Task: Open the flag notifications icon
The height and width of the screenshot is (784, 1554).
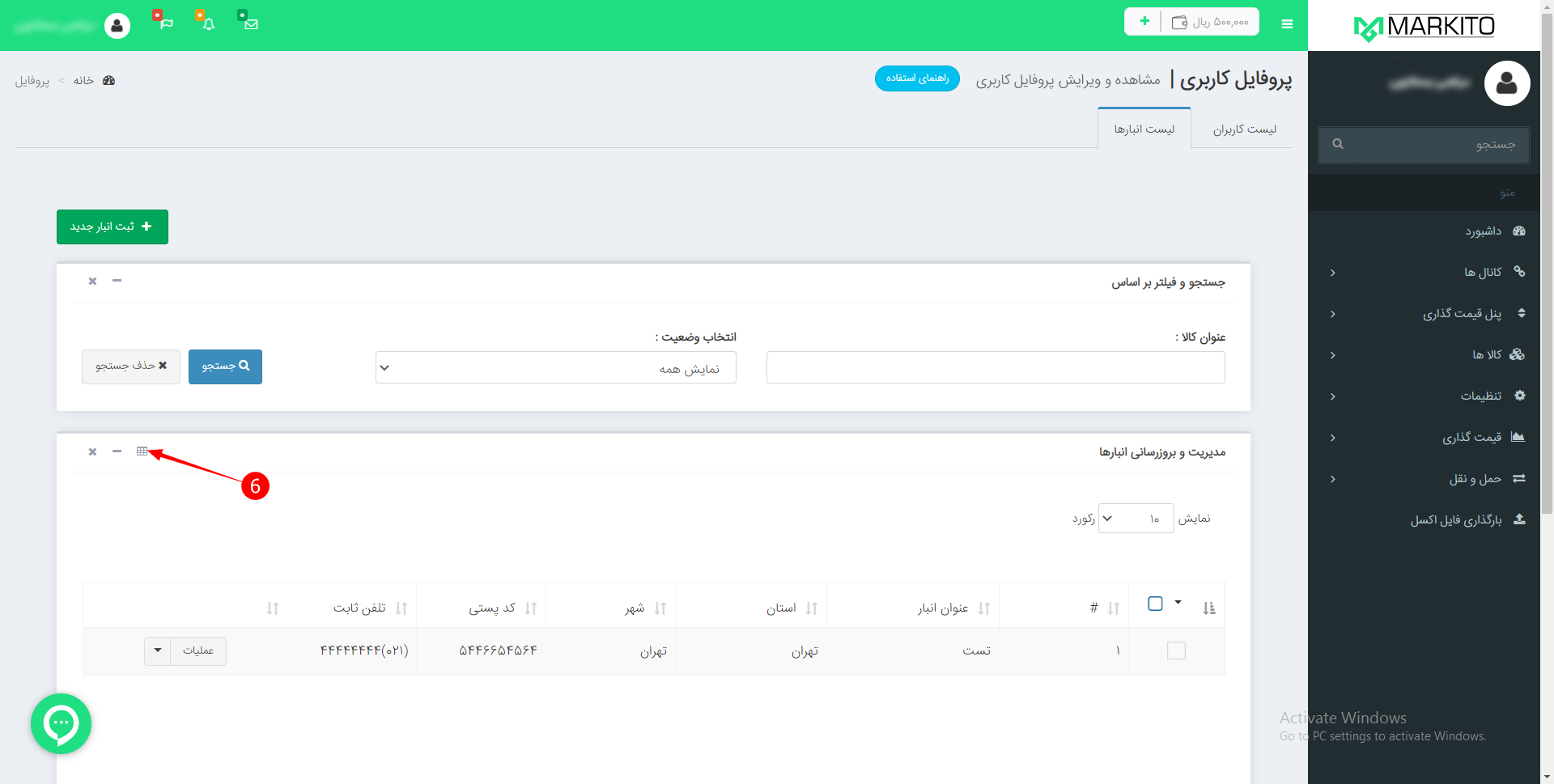Action: tap(165, 23)
